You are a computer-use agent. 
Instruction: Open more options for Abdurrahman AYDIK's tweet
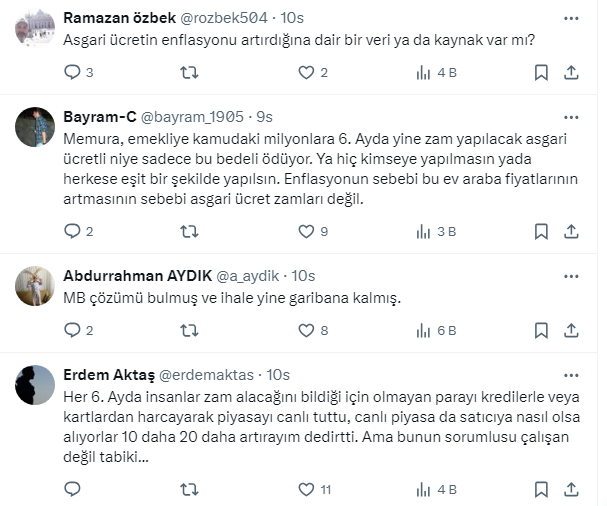(x=571, y=275)
